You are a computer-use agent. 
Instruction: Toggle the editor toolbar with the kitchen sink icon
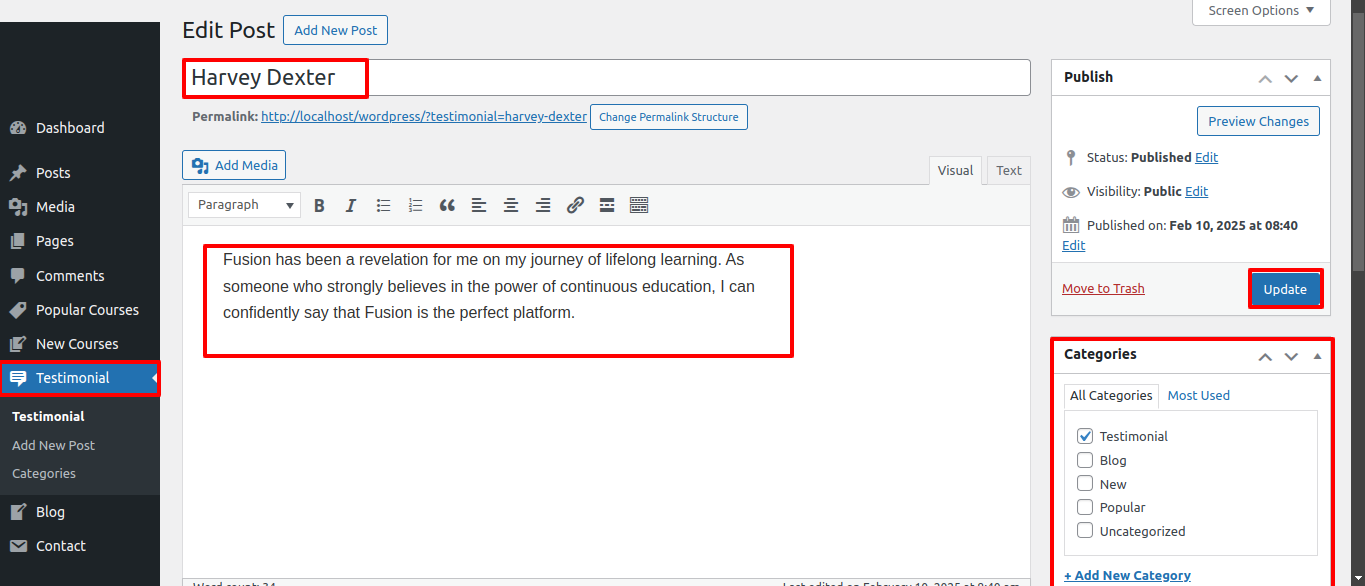coord(639,205)
